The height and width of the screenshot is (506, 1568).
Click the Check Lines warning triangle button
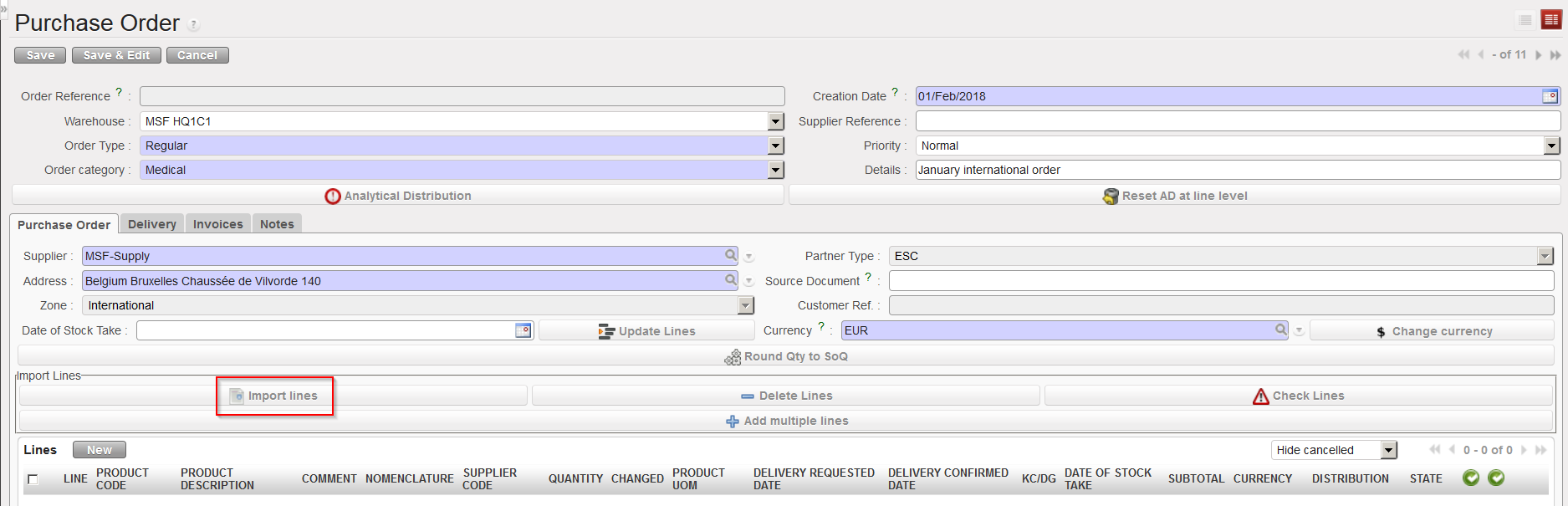click(1298, 396)
